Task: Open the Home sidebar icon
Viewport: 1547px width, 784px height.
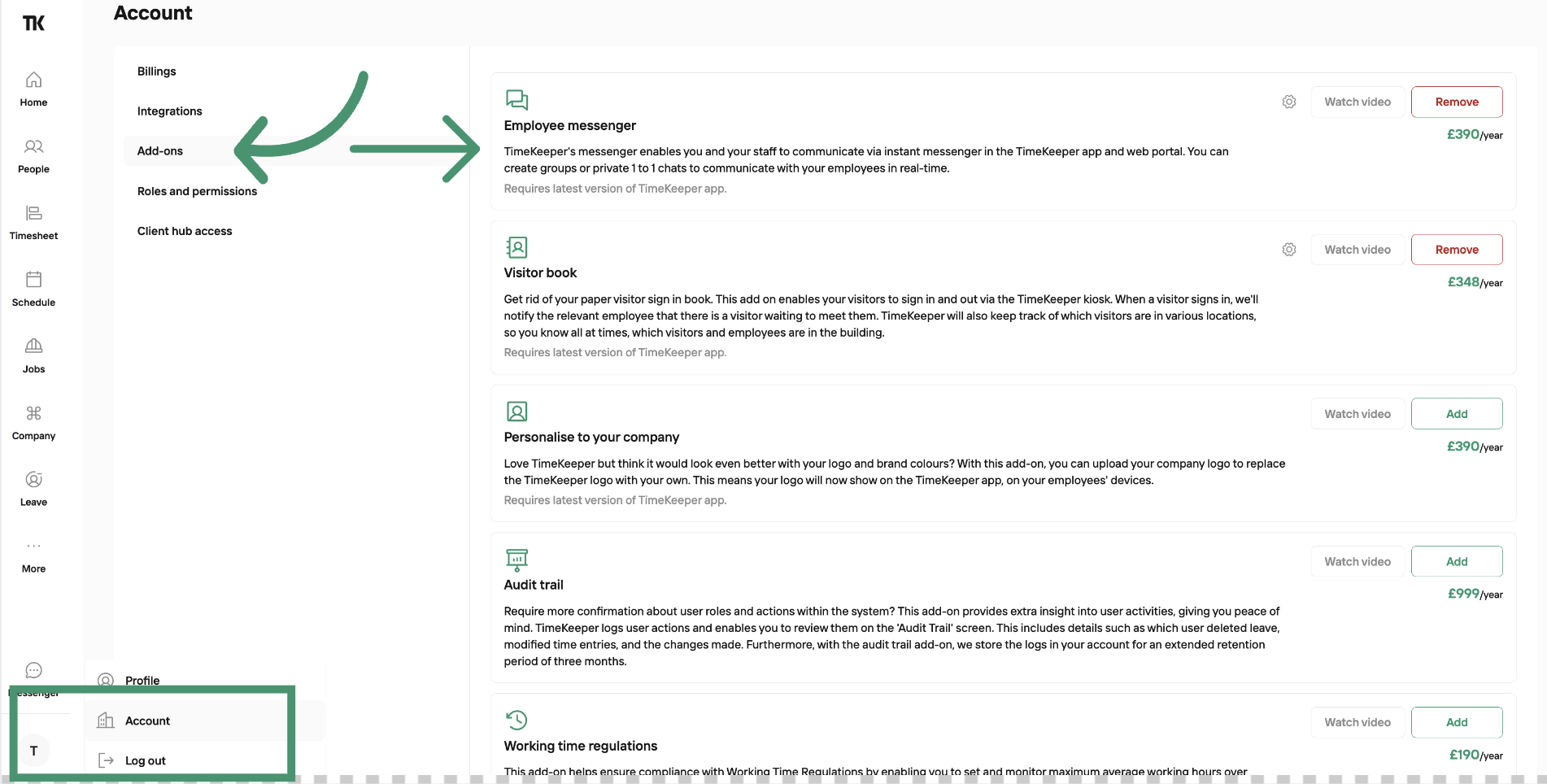Action: point(33,80)
